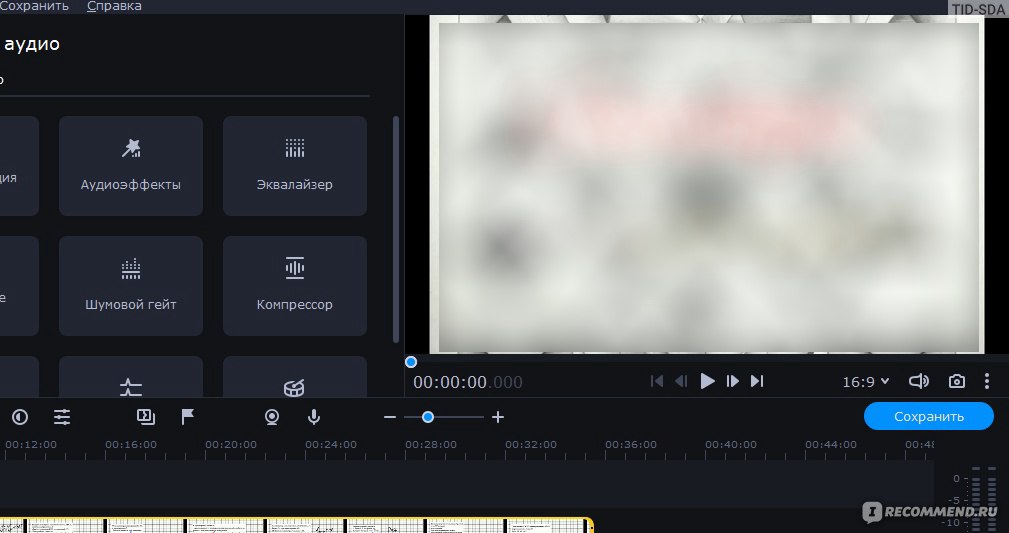
Task: Jump to the end of the clip
Action: [757, 381]
